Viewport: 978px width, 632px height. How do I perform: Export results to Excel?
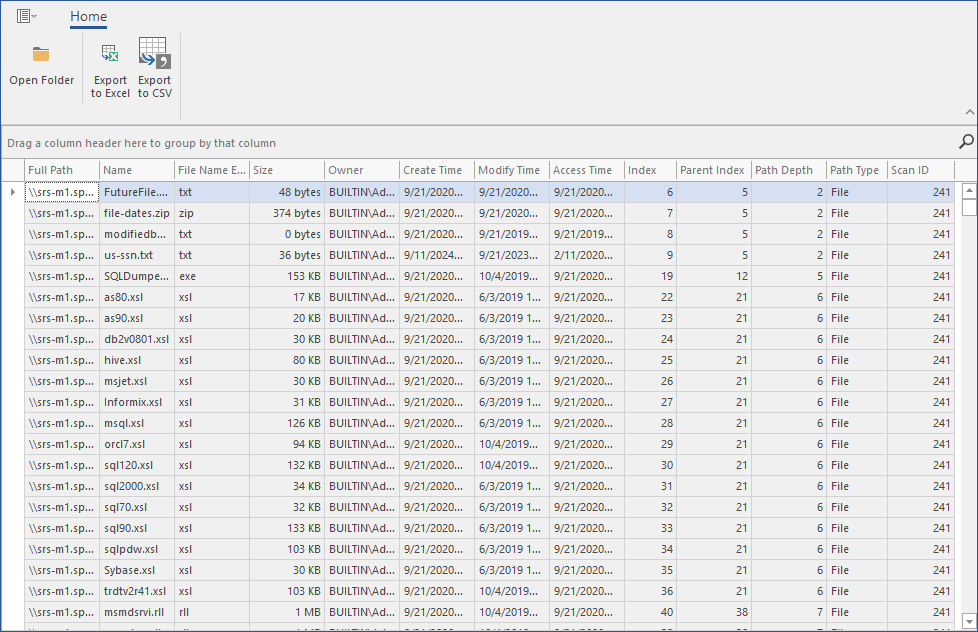coord(110,69)
